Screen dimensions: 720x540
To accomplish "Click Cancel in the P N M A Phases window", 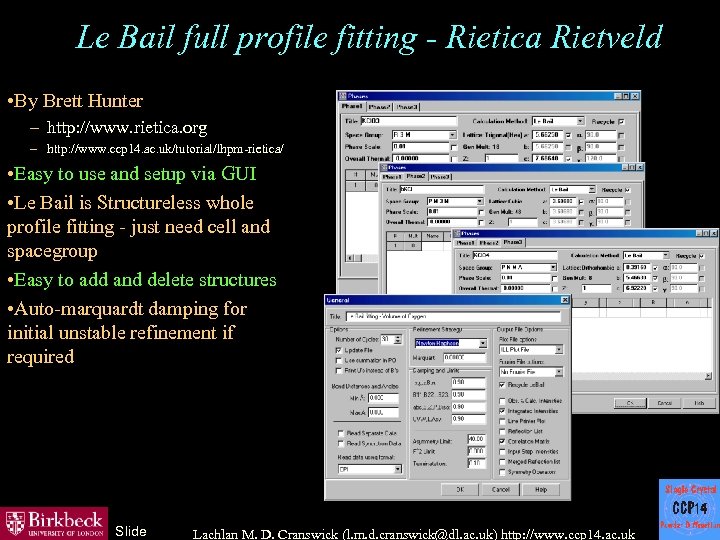I will coord(664,403).
